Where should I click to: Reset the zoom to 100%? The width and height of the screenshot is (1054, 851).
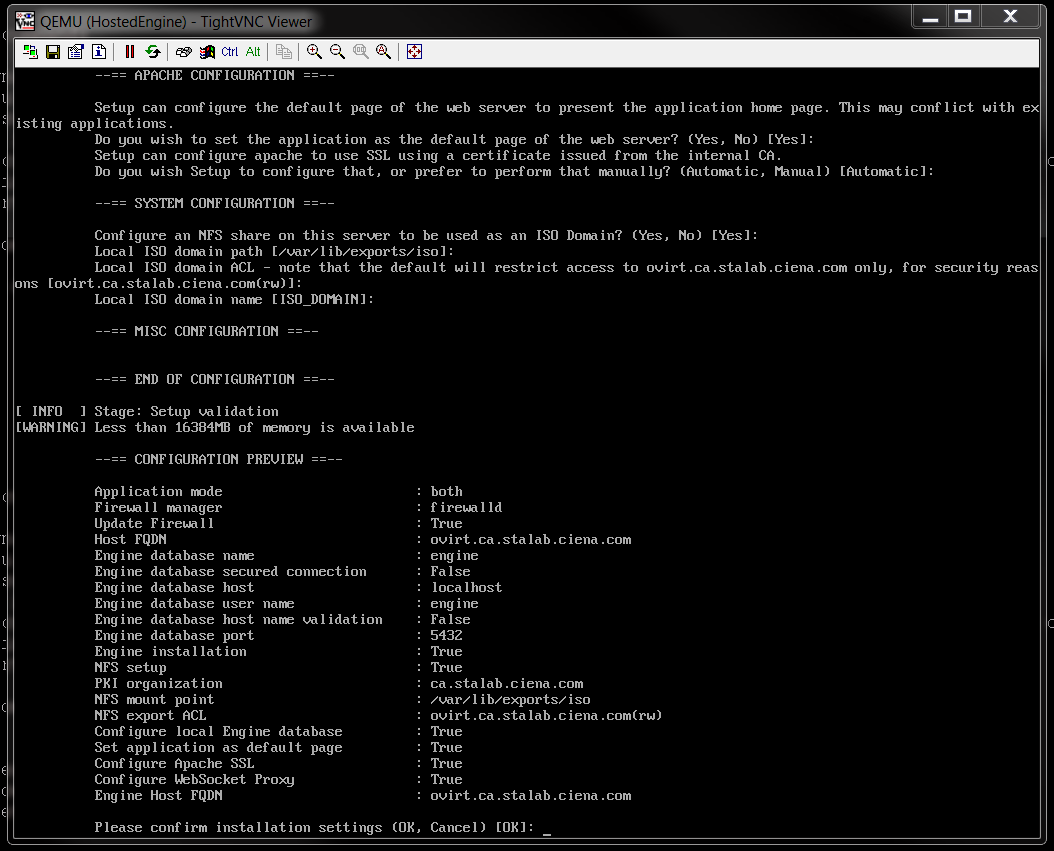(360, 52)
